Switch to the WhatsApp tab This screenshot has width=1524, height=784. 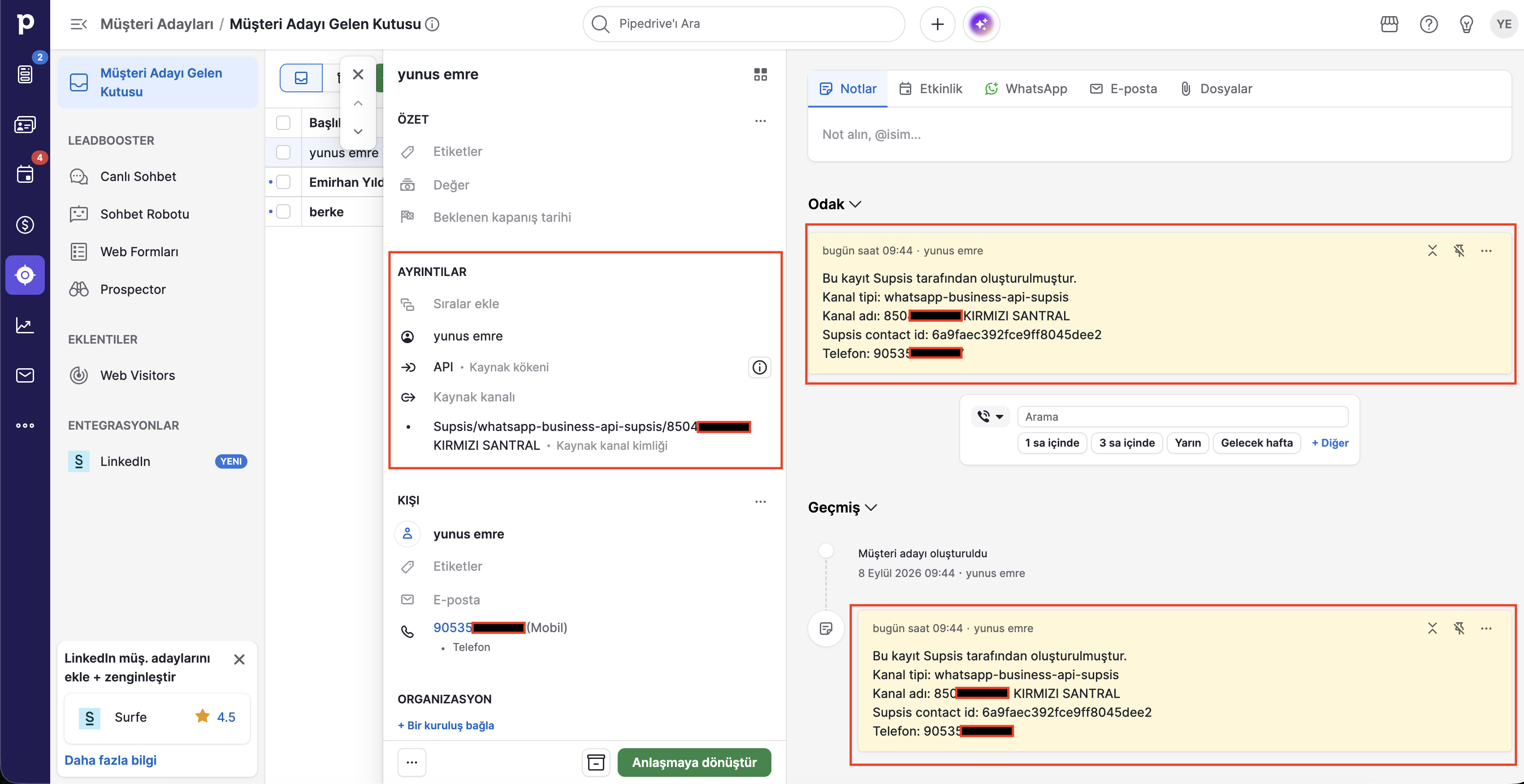(x=1025, y=89)
